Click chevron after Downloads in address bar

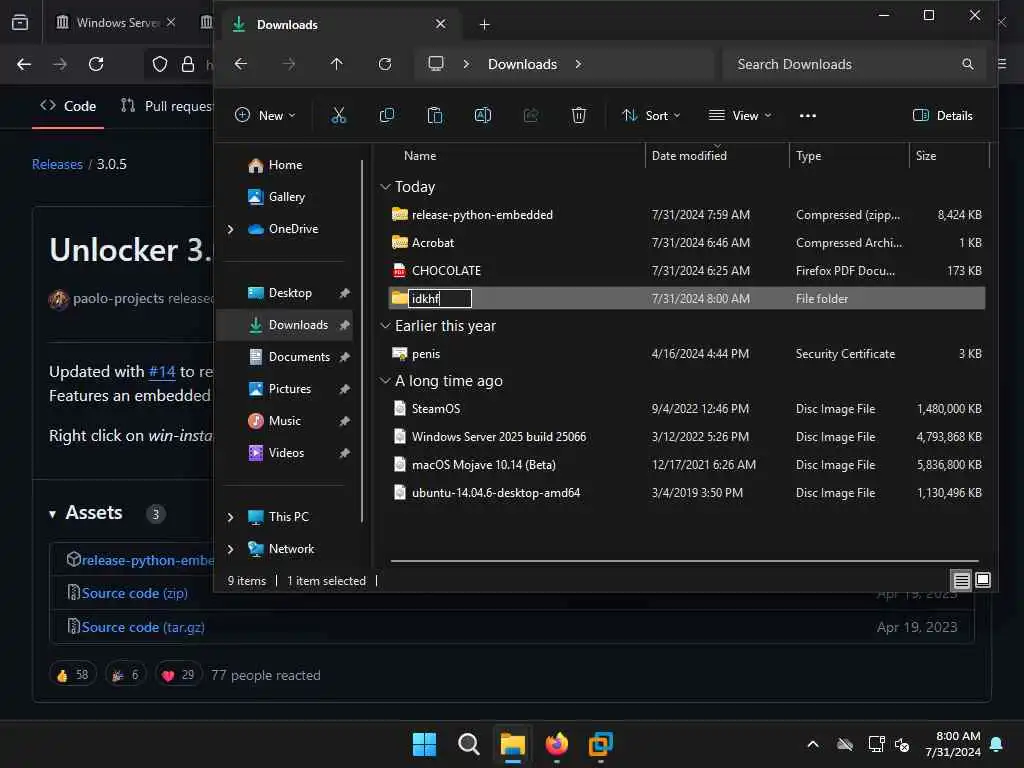pos(578,64)
